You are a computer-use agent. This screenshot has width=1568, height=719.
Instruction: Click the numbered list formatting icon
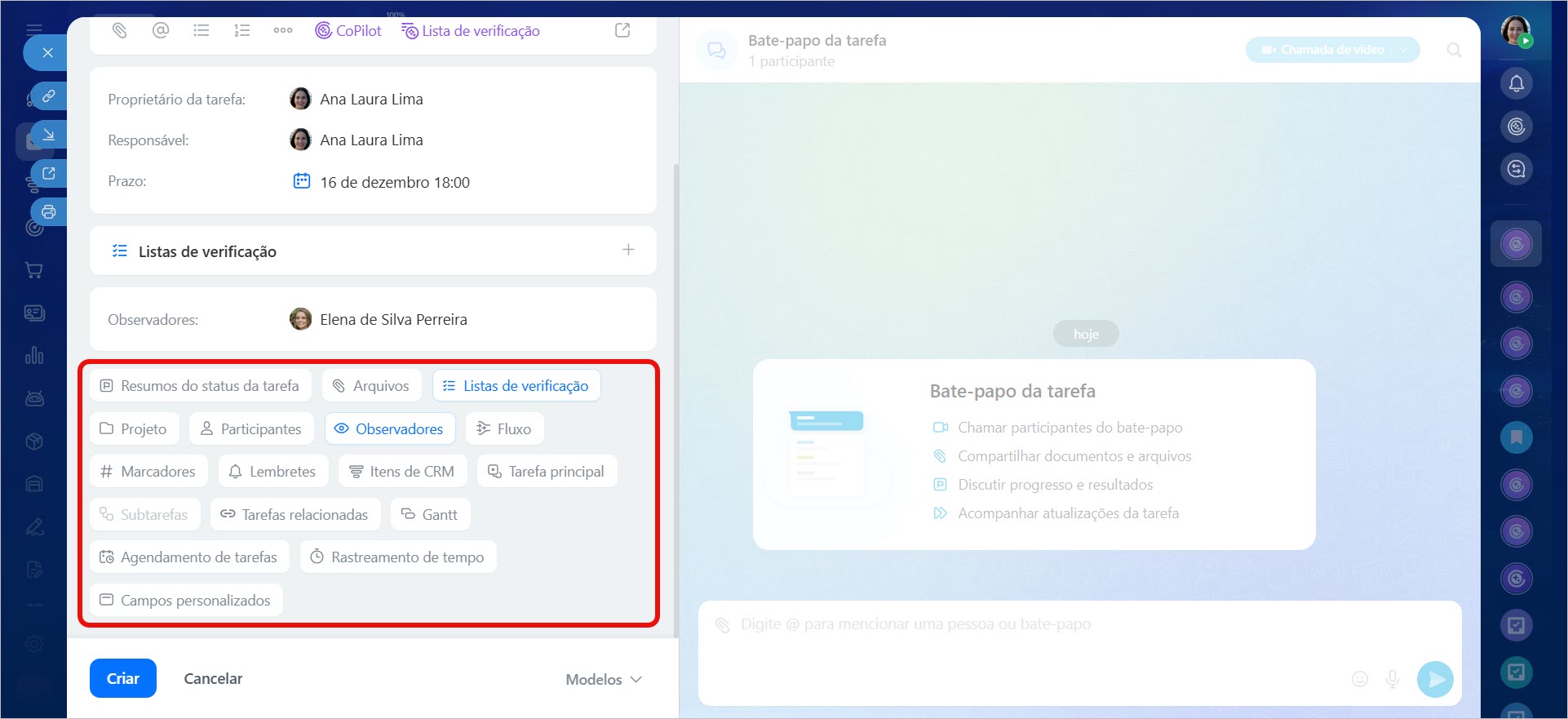tap(242, 31)
